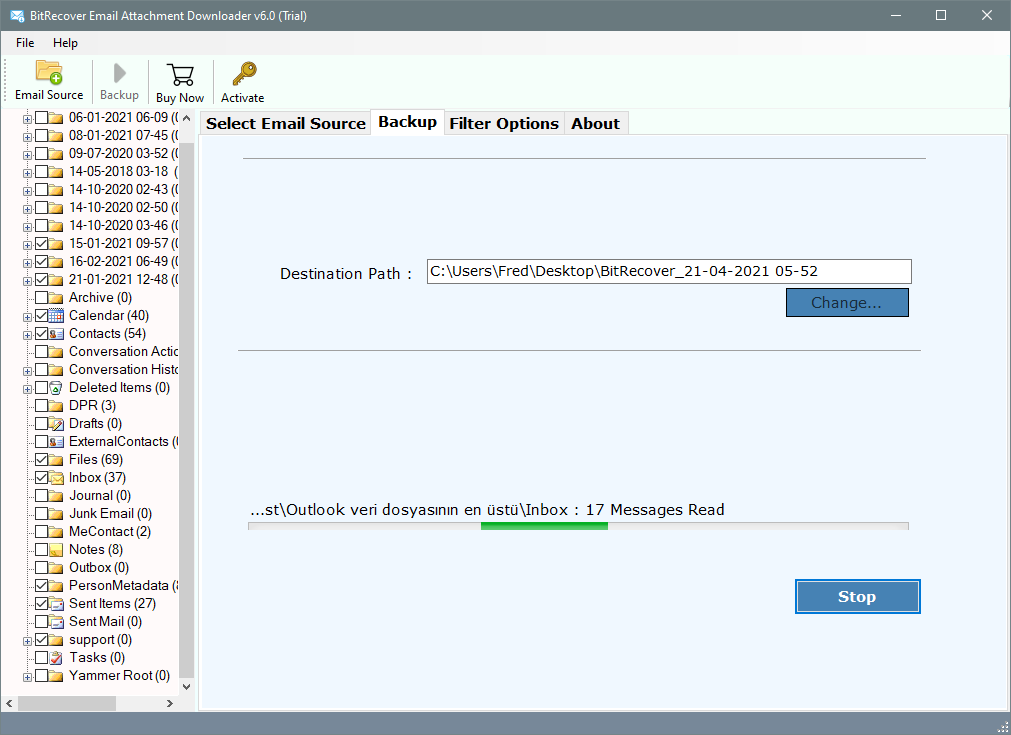Expand the 16-02-2021 06-49 folder node
The image size is (1011, 735).
[x=27, y=263]
